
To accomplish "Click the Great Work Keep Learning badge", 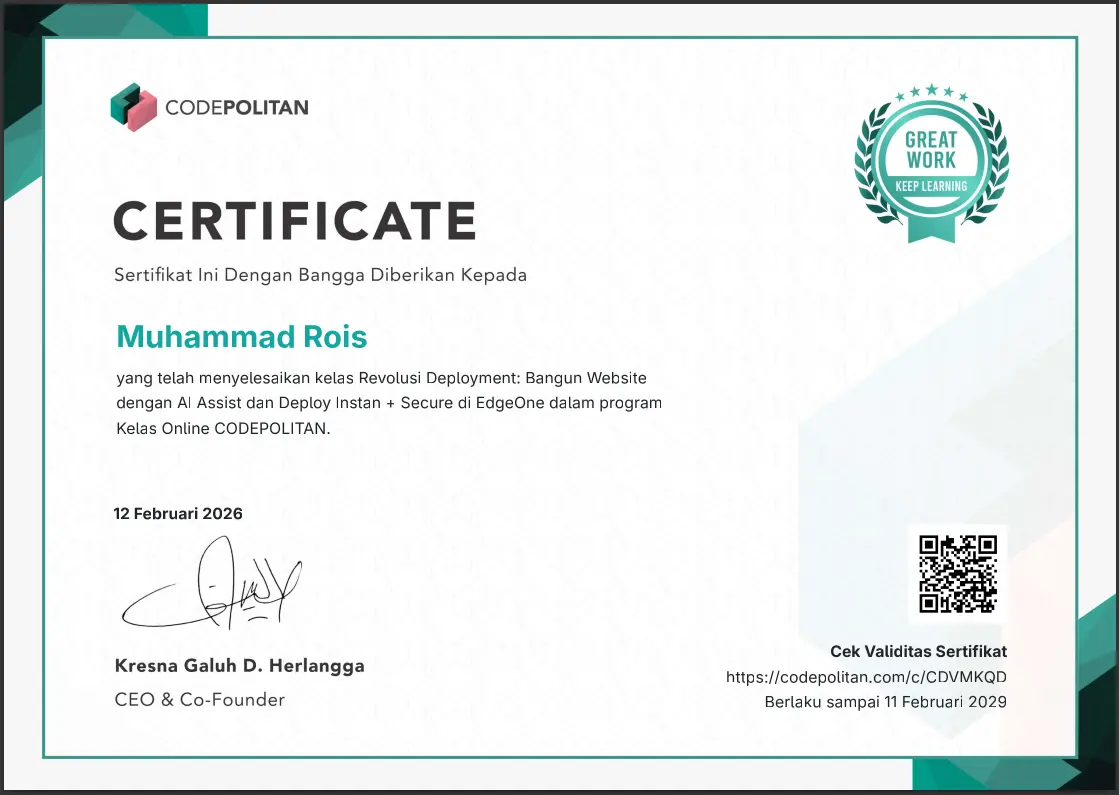I will (931, 163).
